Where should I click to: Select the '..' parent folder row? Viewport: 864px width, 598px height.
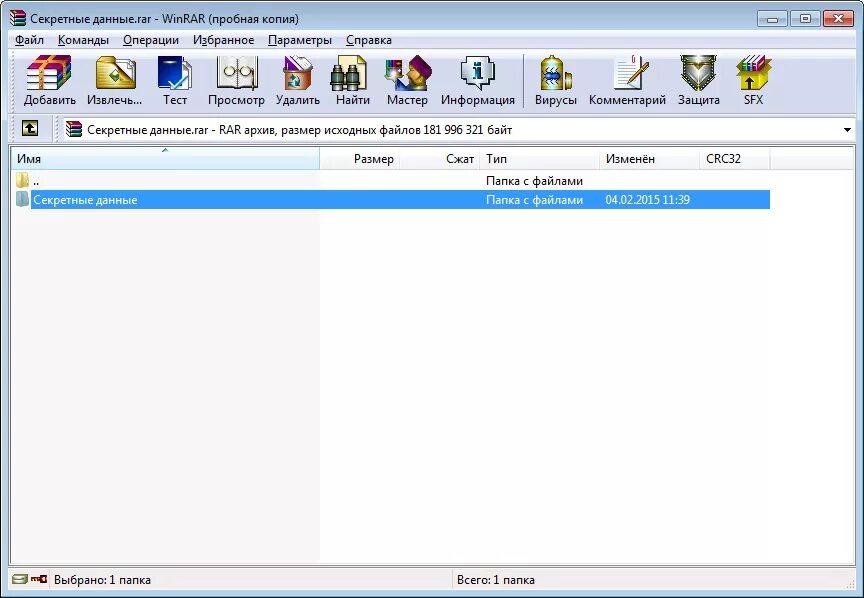(391, 180)
